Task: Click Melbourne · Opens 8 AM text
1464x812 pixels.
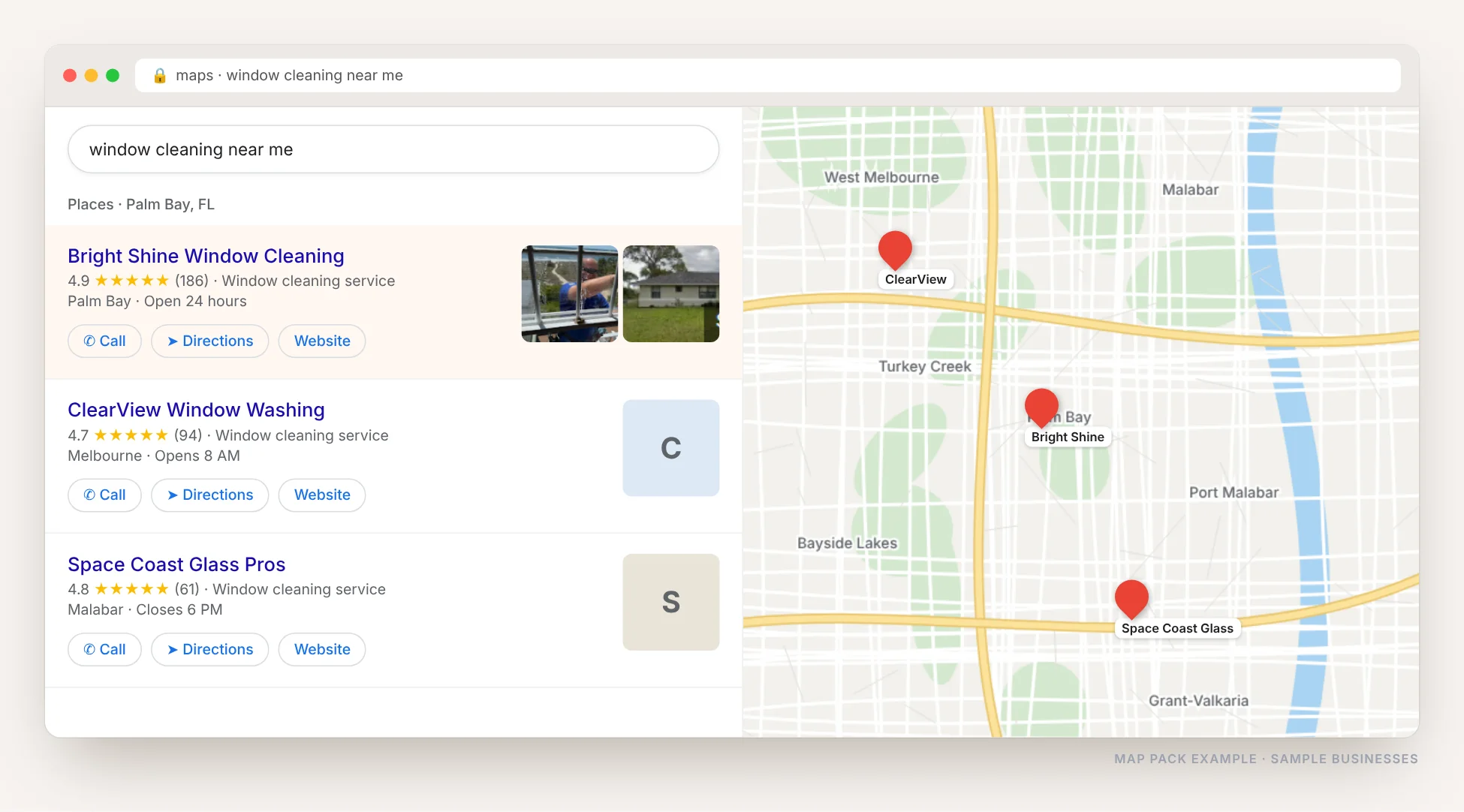Action: [154, 456]
